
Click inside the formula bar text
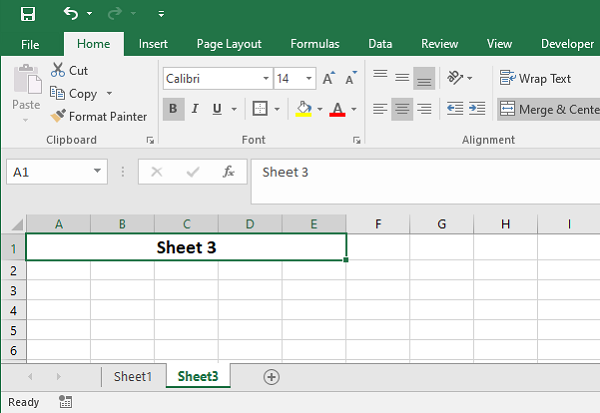[x=420, y=172]
